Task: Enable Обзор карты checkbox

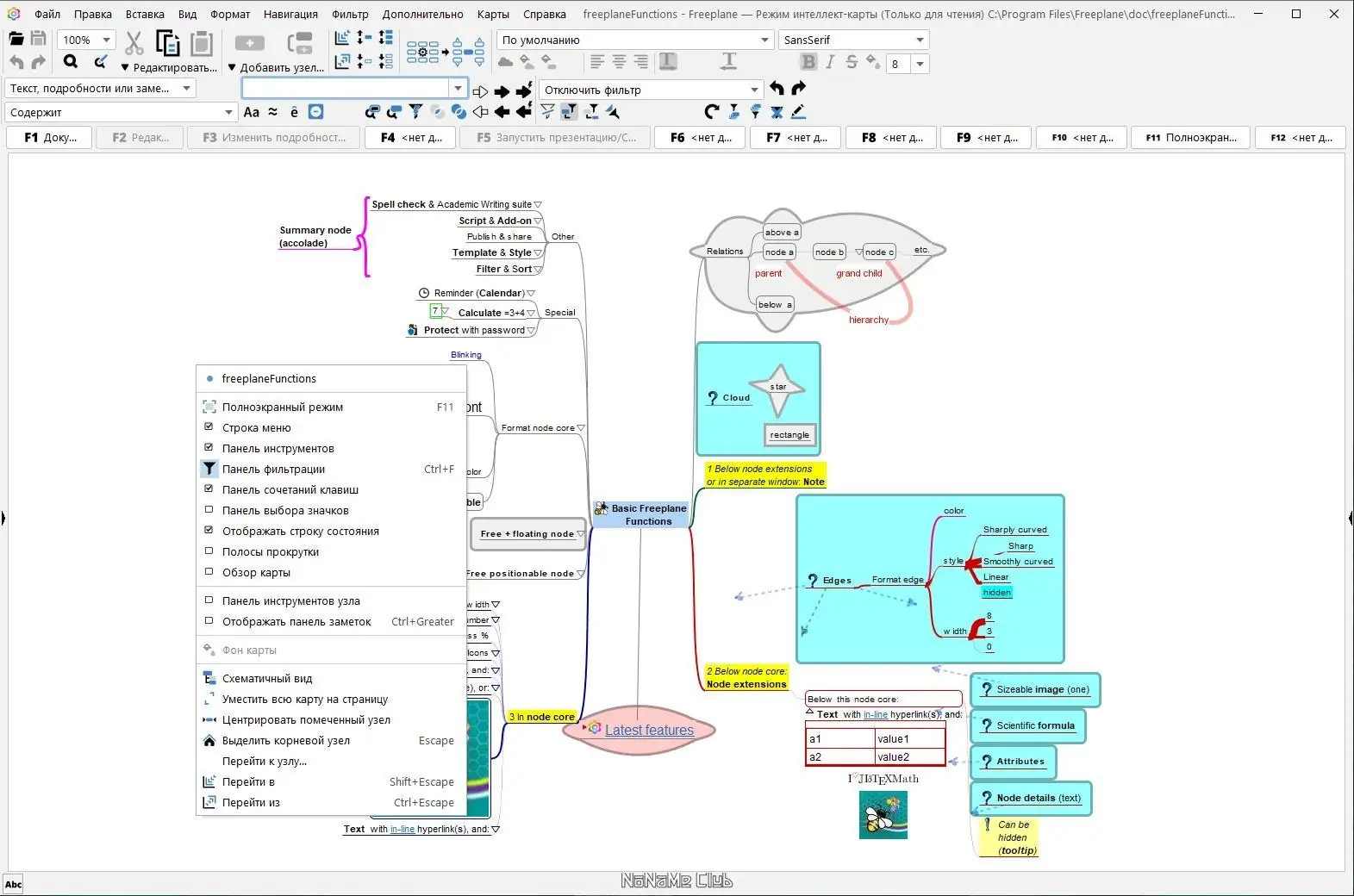Action: [x=209, y=572]
